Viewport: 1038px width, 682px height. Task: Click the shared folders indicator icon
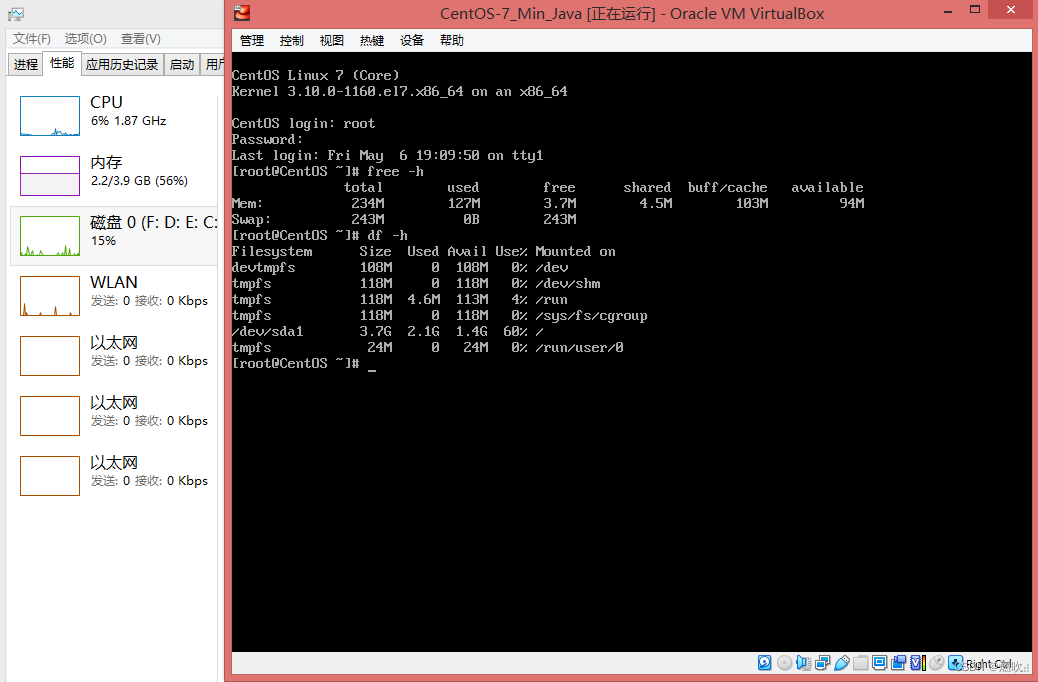point(861,663)
